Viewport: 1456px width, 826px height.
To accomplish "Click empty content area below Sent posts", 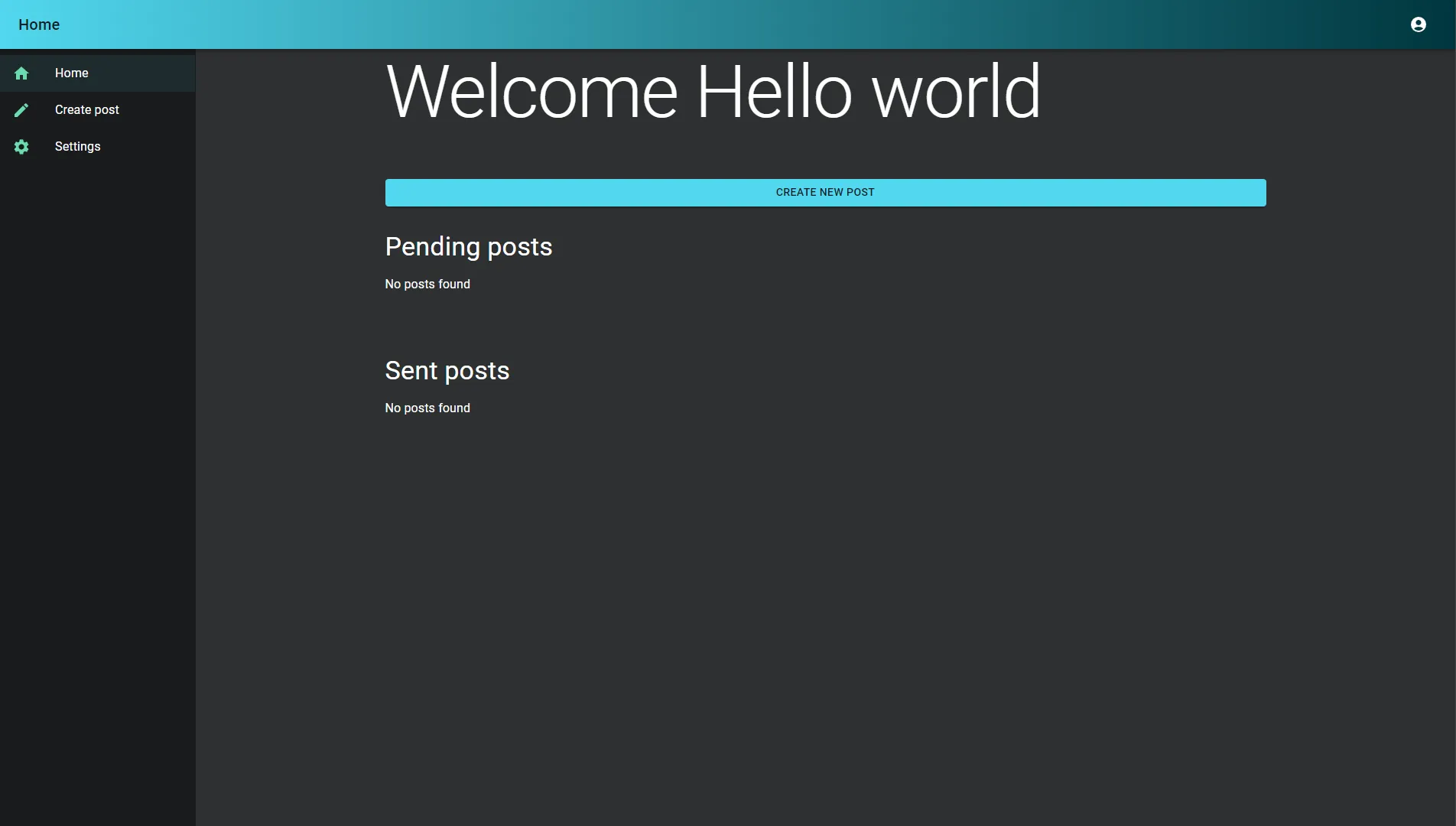I will [826, 612].
